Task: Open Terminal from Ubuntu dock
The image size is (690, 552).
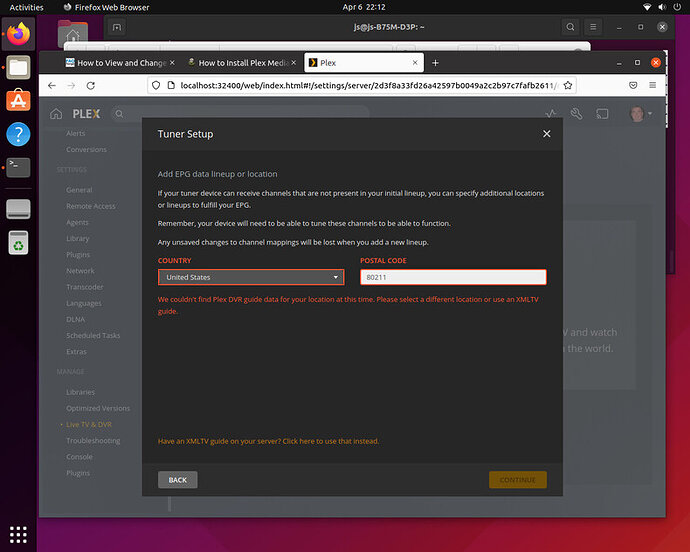Action: click(18, 167)
